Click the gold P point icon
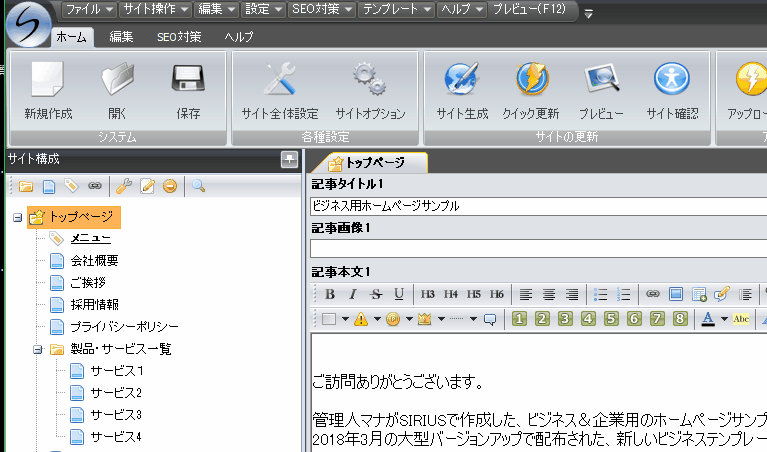Viewport: 767px width, 452px height. pos(393,319)
